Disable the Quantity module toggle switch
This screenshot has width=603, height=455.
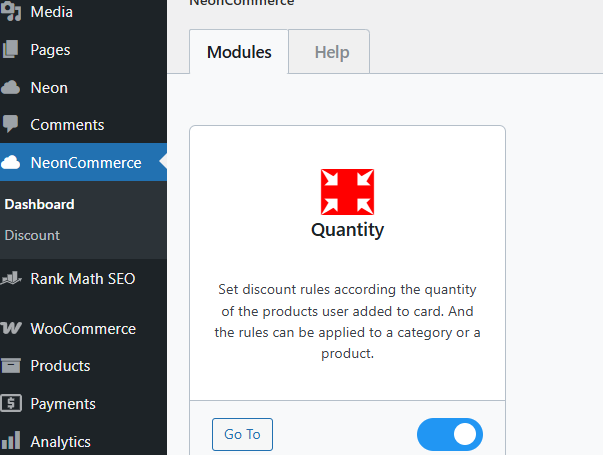coord(450,434)
